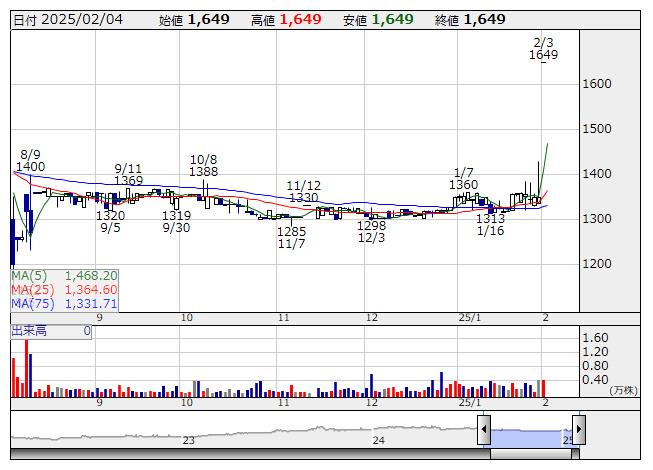Click the horizontal scrollbar thumb at bottom

tap(531, 454)
